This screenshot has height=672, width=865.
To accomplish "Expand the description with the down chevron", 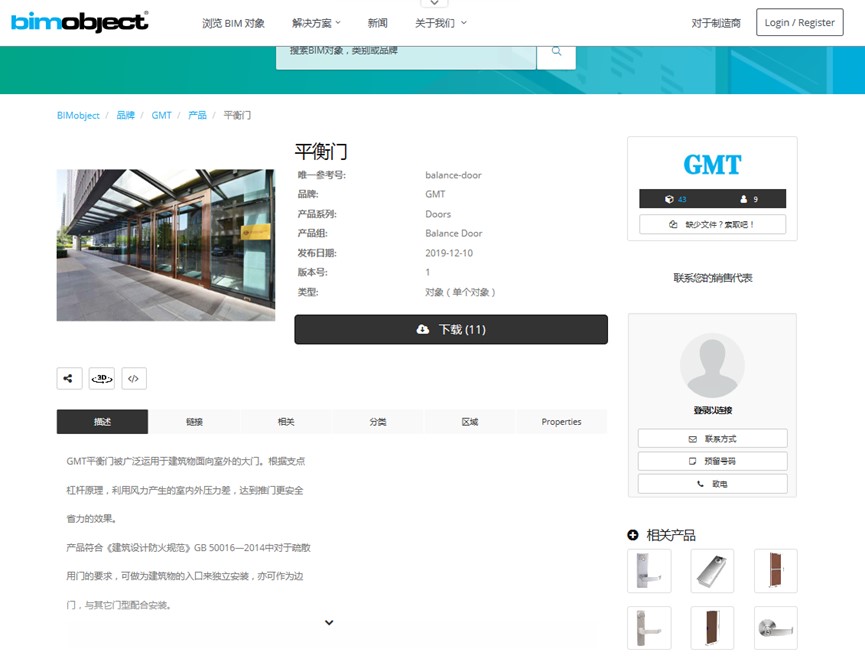I will (329, 623).
